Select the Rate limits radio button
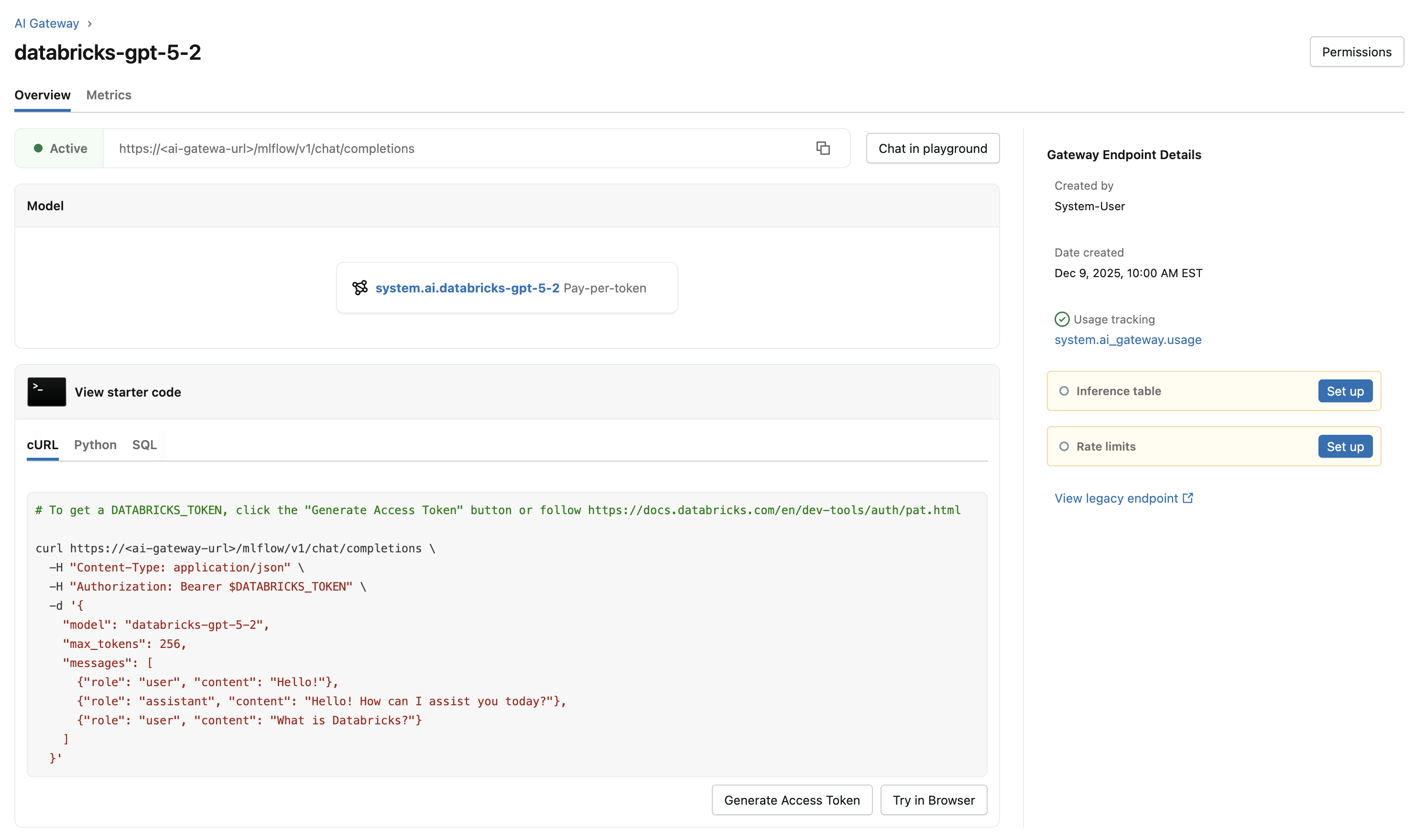The image size is (1415, 840). click(x=1065, y=446)
